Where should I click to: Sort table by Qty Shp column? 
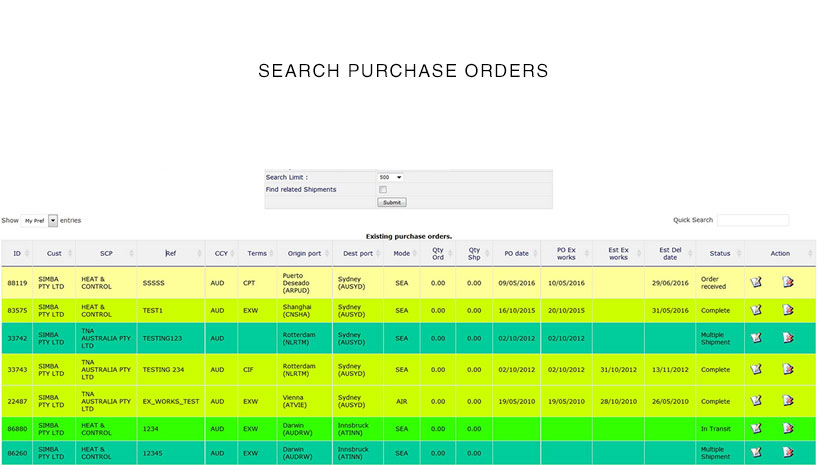coord(474,253)
